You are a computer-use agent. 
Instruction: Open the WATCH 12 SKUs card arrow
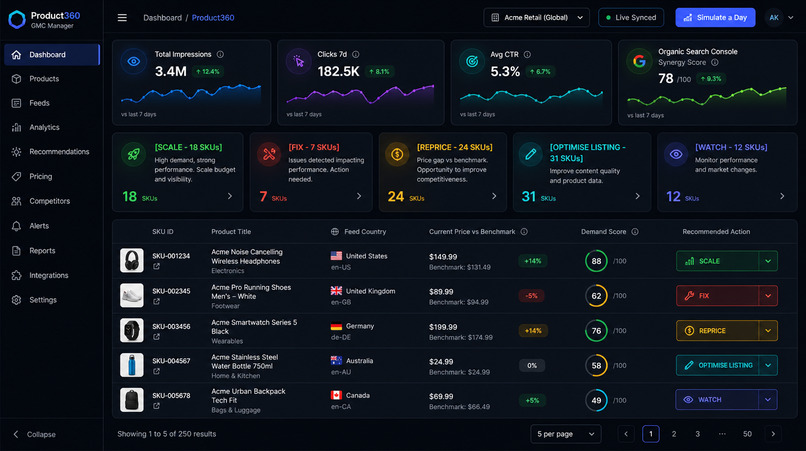coord(782,196)
